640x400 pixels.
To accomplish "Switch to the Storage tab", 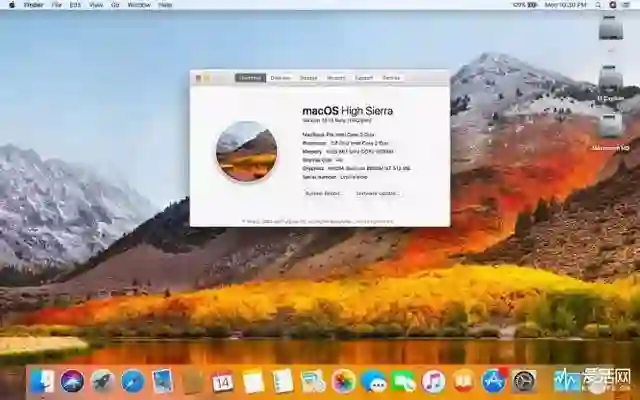I will click(309, 78).
